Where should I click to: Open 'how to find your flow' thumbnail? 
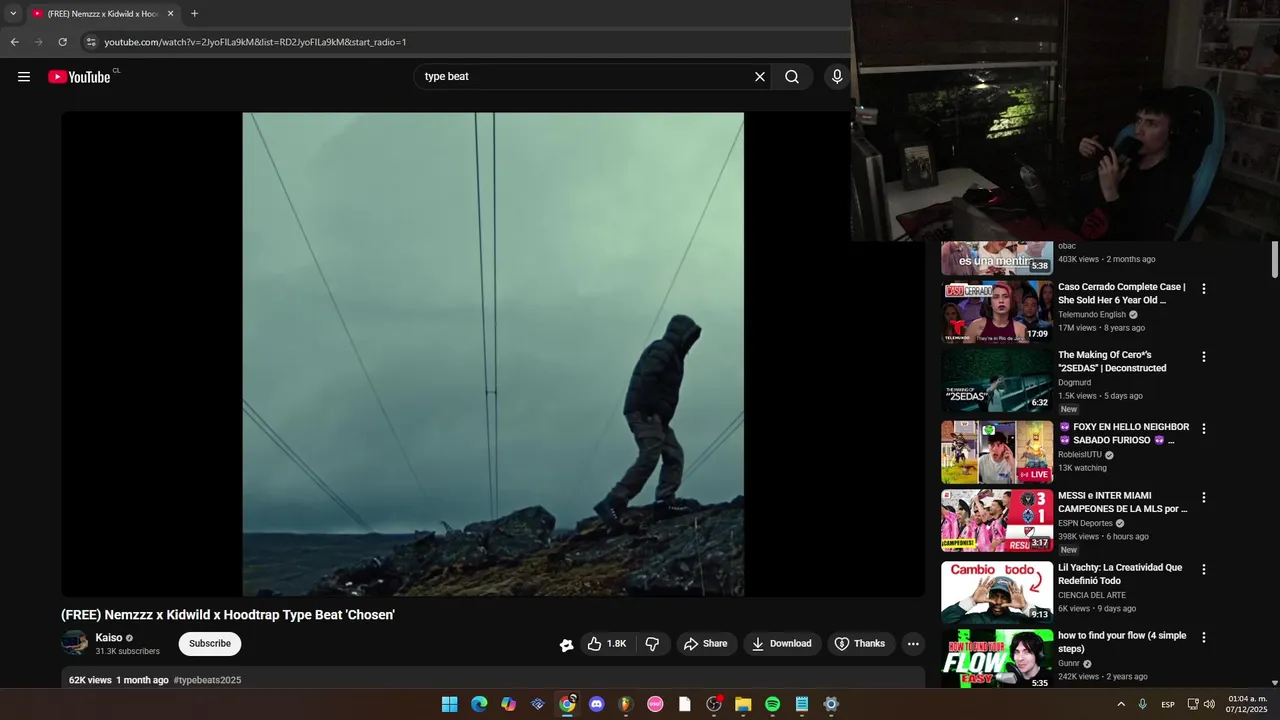click(x=997, y=659)
